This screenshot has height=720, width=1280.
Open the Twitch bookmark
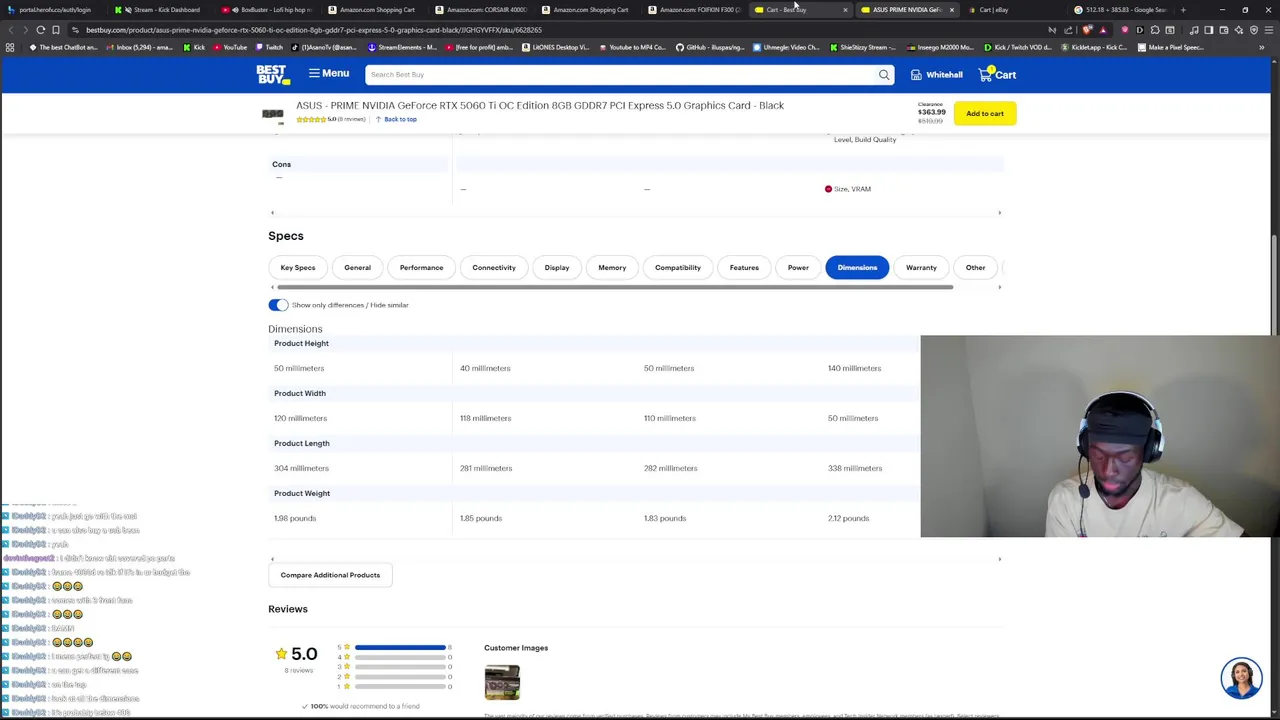click(269, 47)
